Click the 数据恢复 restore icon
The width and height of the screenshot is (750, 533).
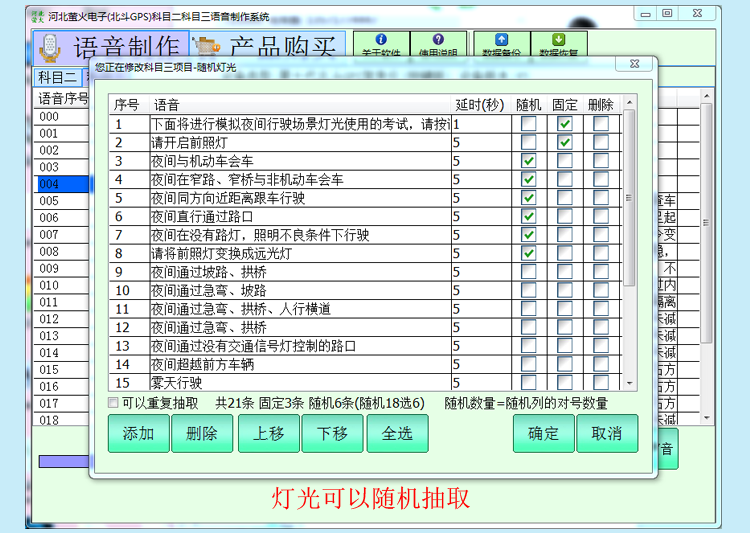[x=560, y=40]
